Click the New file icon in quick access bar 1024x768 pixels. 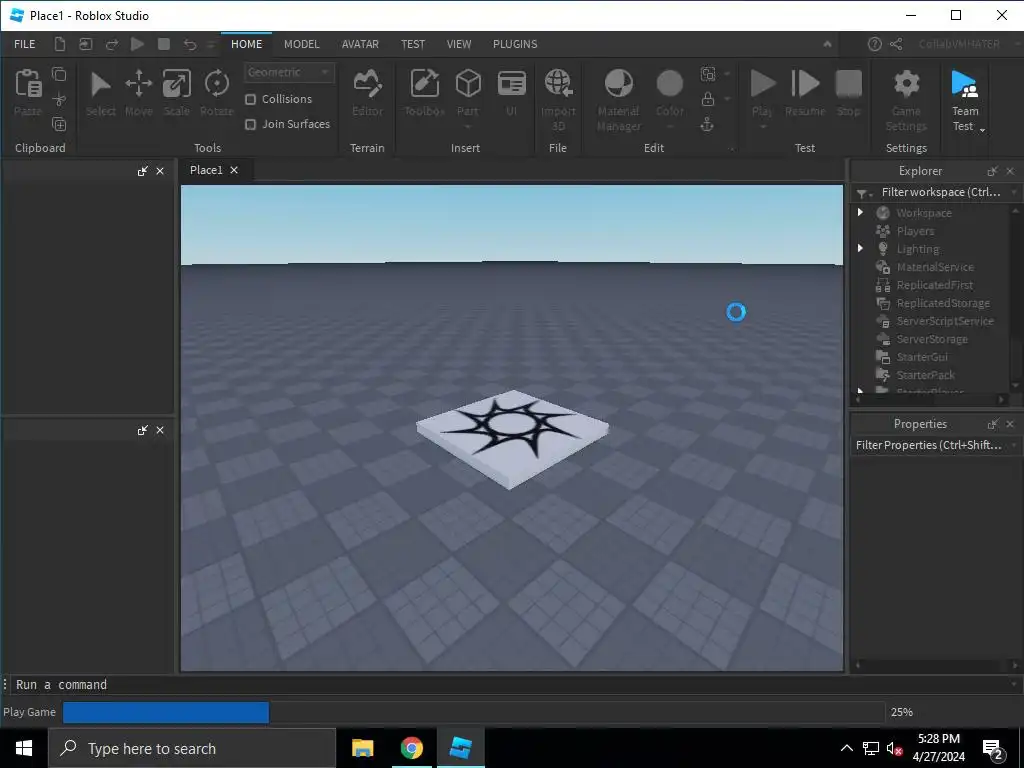(x=59, y=44)
